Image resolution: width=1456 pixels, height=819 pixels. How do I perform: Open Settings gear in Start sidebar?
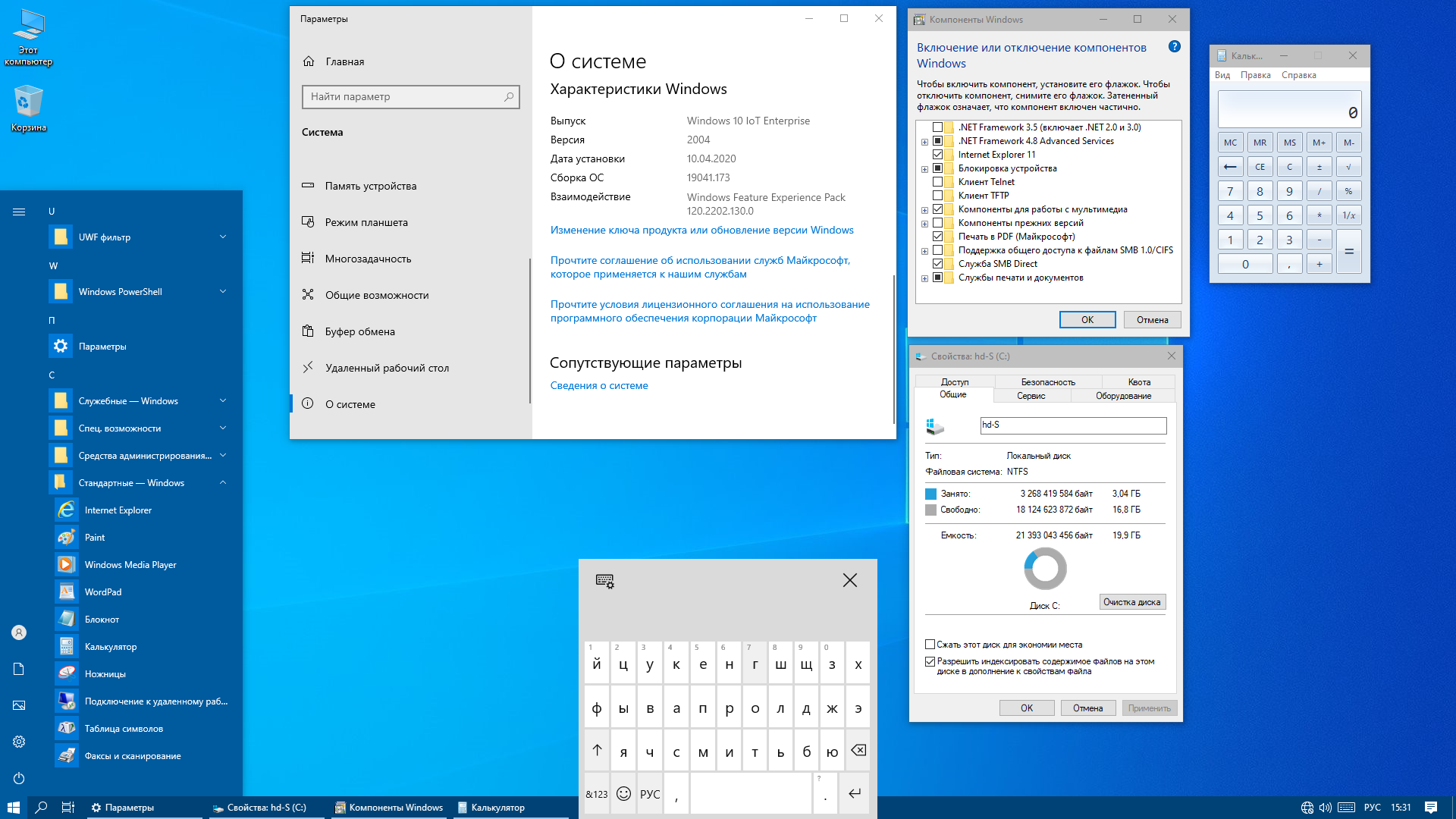pos(19,742)
